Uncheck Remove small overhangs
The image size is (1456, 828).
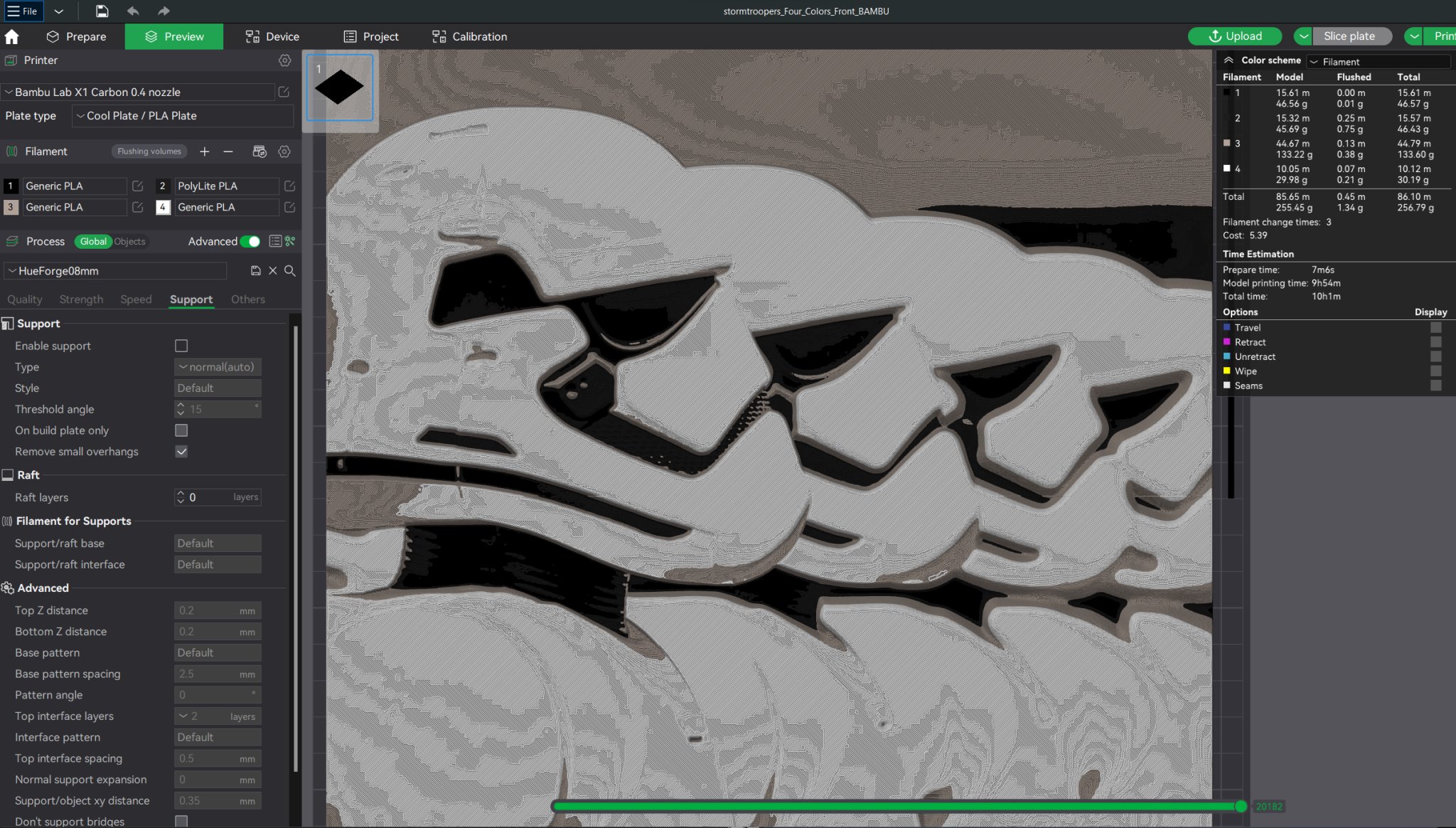(181, 452)
